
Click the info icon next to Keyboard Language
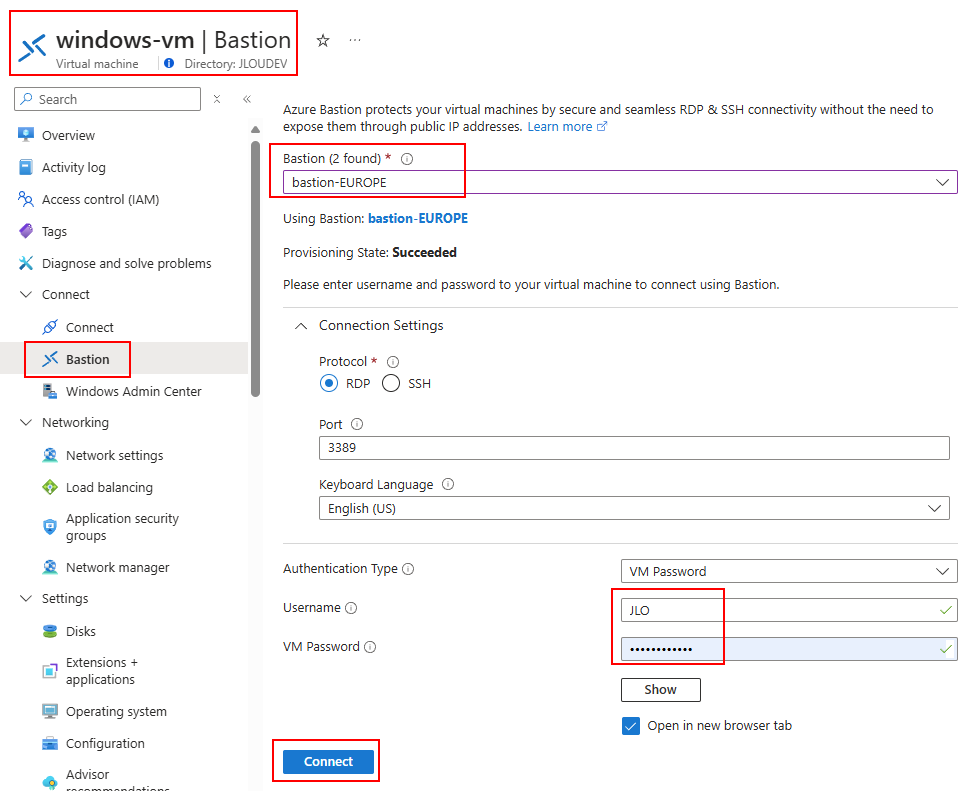[x=448, y=484]
